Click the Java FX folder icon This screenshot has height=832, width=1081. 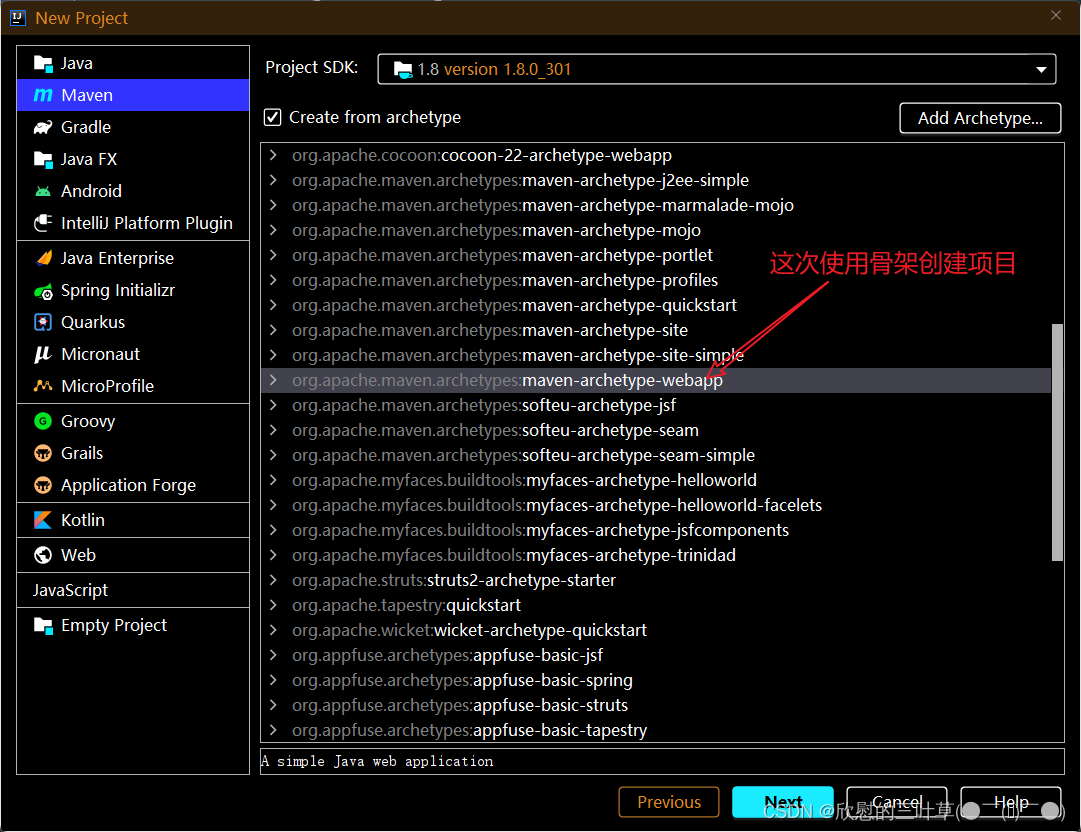[x=43, y=159]
